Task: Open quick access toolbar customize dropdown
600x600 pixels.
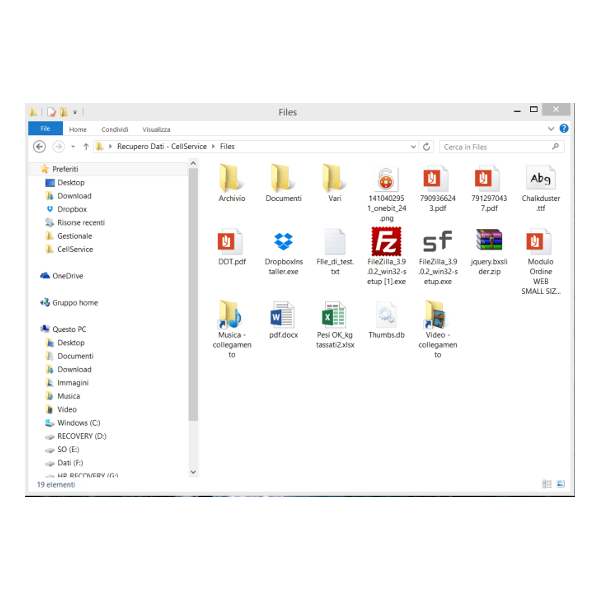Action: click(x=75, y=112)
